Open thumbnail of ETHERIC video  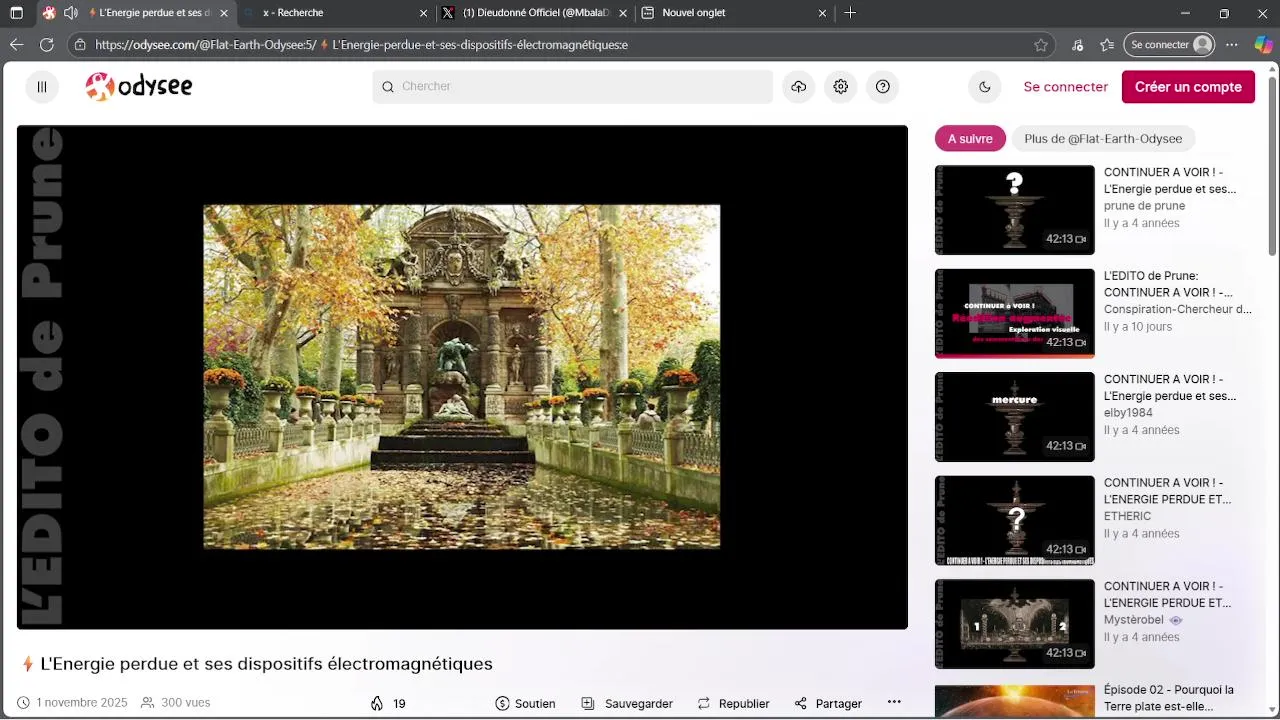(x=1014, y=520)
